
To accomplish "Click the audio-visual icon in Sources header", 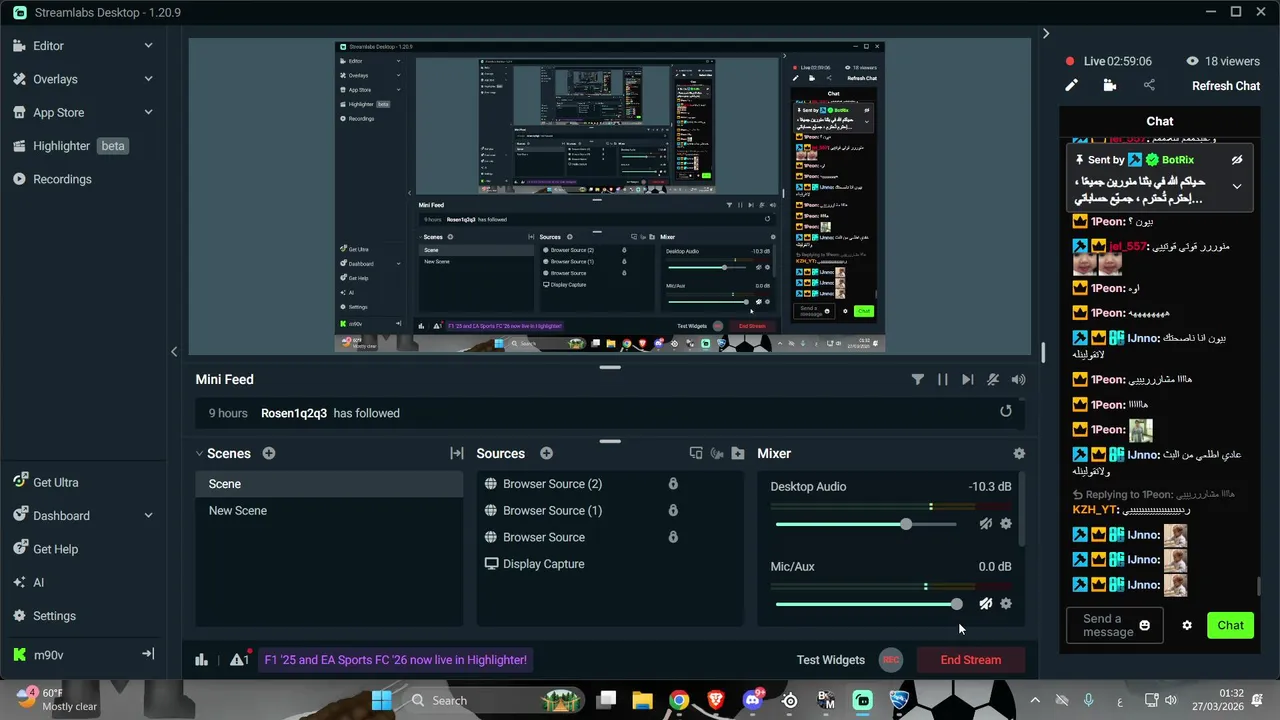I will (x=717, y=453).
